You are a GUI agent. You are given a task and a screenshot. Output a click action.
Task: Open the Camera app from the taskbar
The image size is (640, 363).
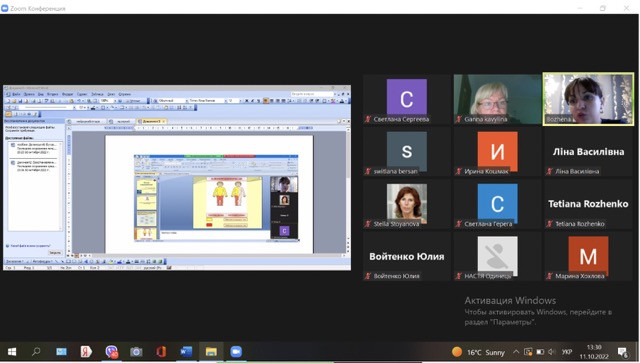coord(136,352)
